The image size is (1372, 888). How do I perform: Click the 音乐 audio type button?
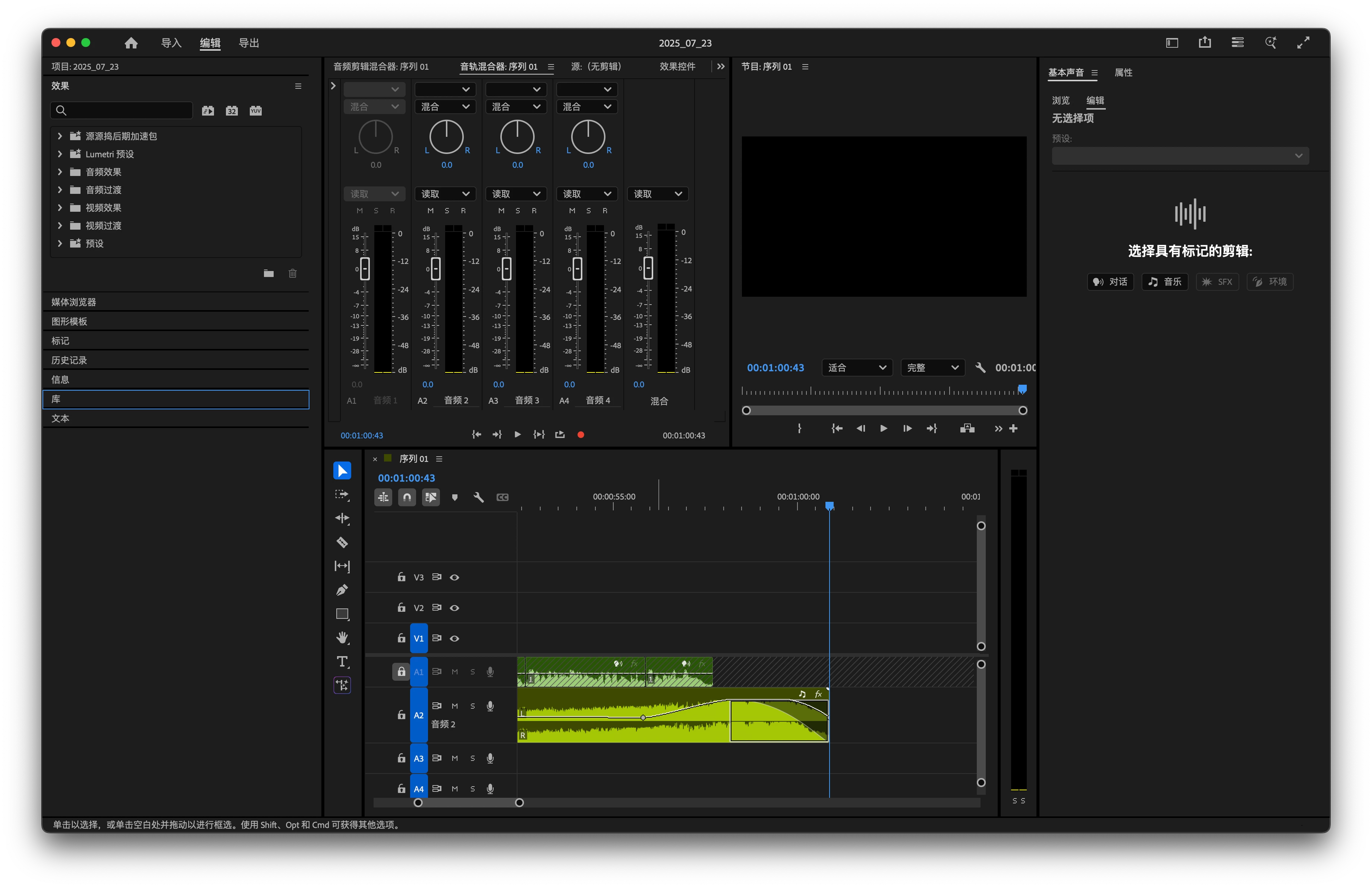(x=1164, y=281)
